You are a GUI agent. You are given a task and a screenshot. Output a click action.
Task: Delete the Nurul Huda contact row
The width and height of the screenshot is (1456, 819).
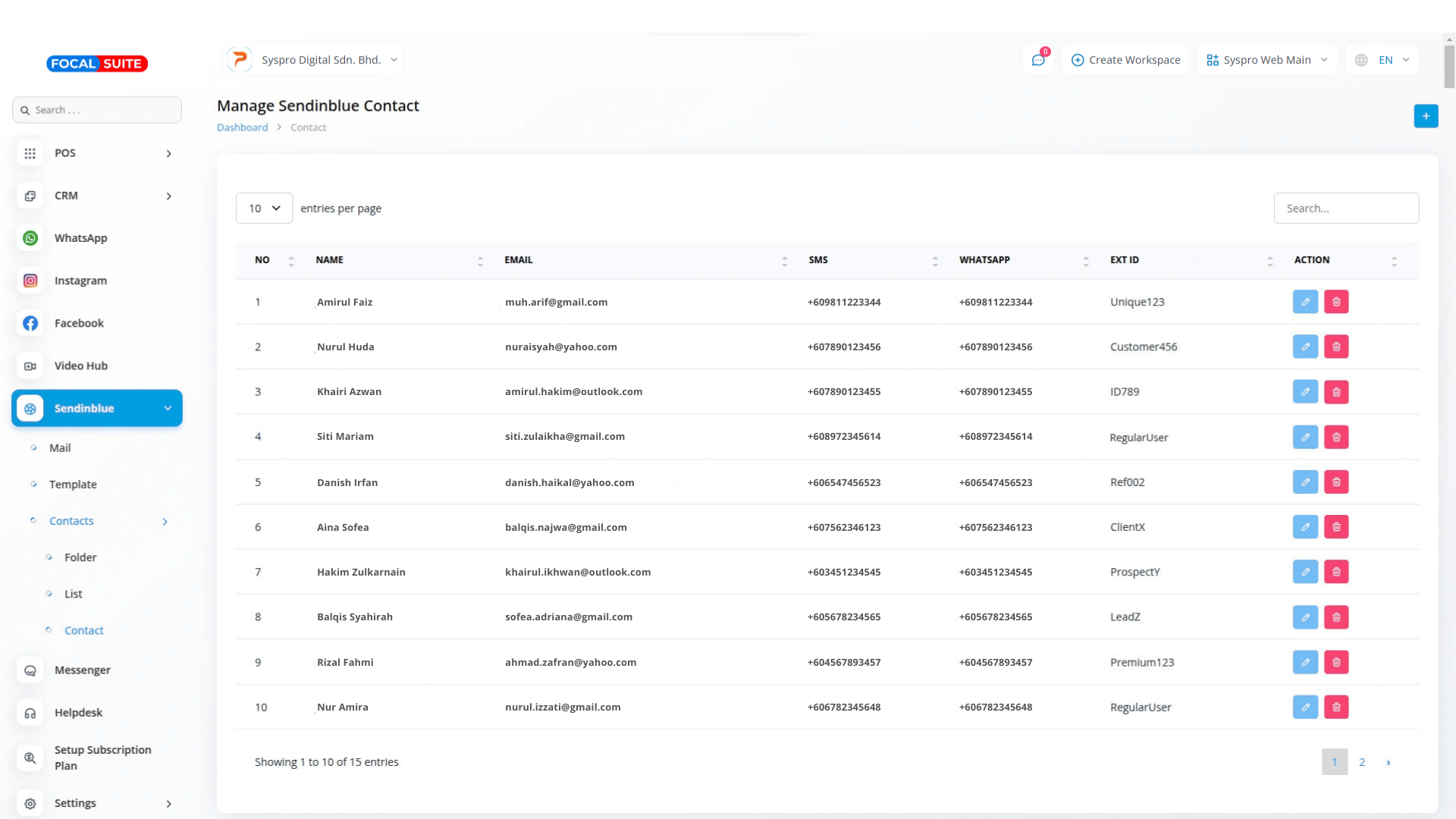pos(1336,347)
